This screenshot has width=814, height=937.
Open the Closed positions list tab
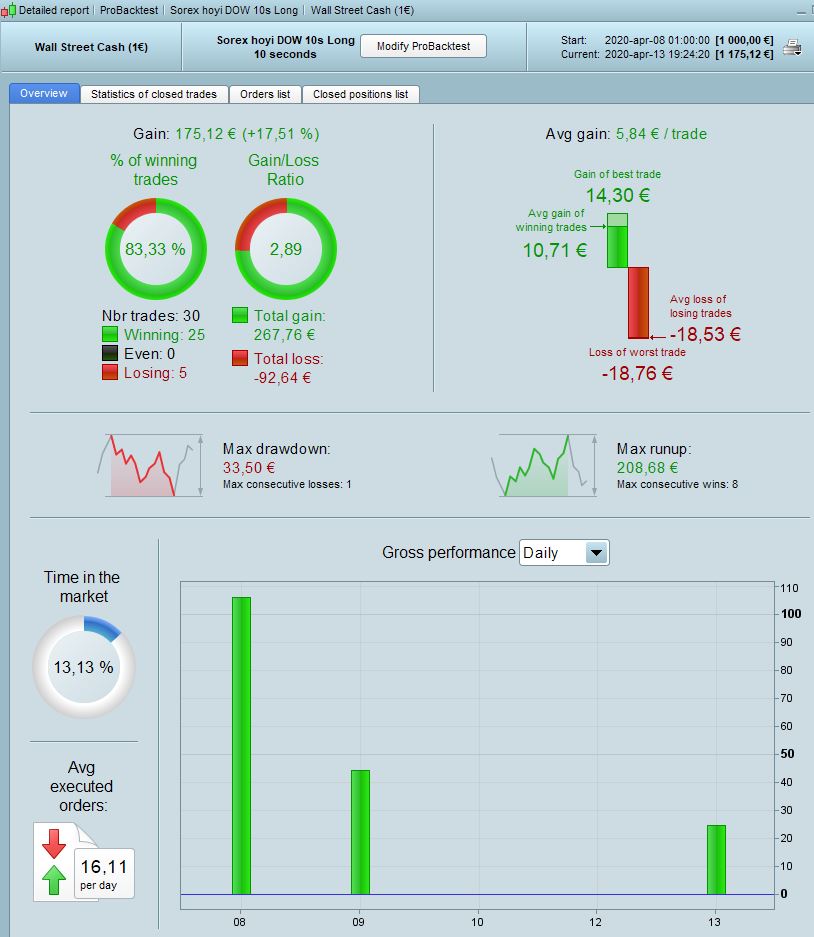tap(360, 94)
